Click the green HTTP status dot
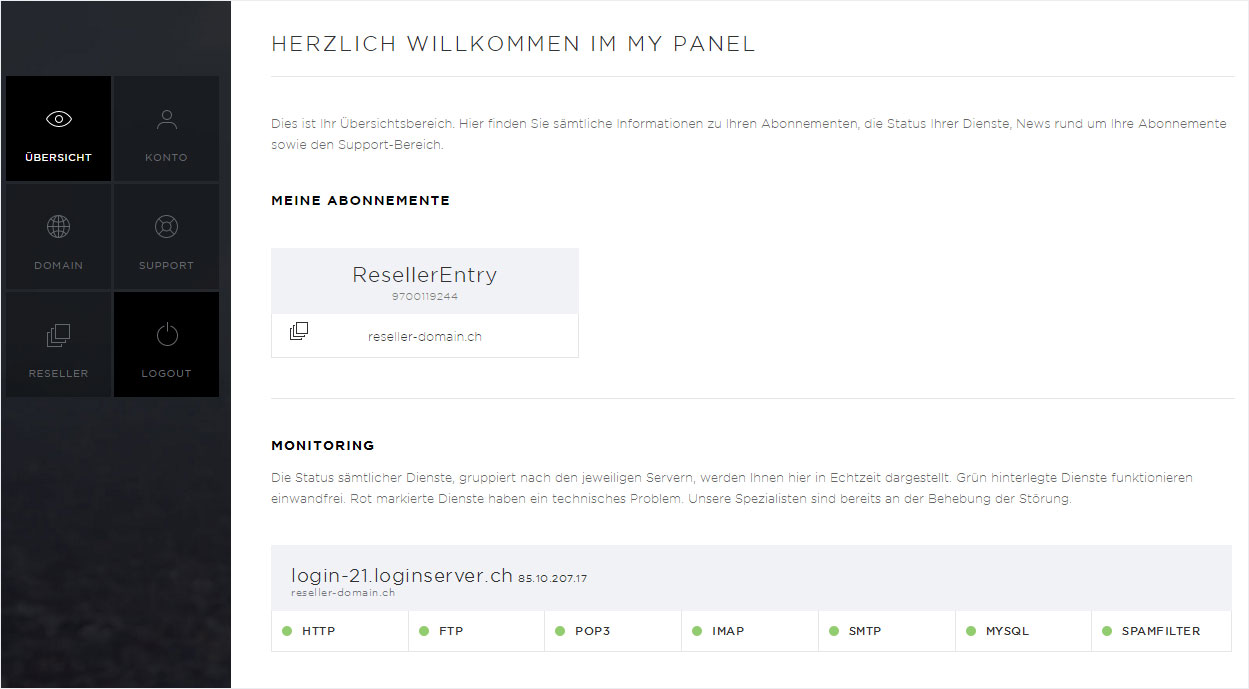Image resolution: width=1249 pixels, height=689 pixels. 287,631
